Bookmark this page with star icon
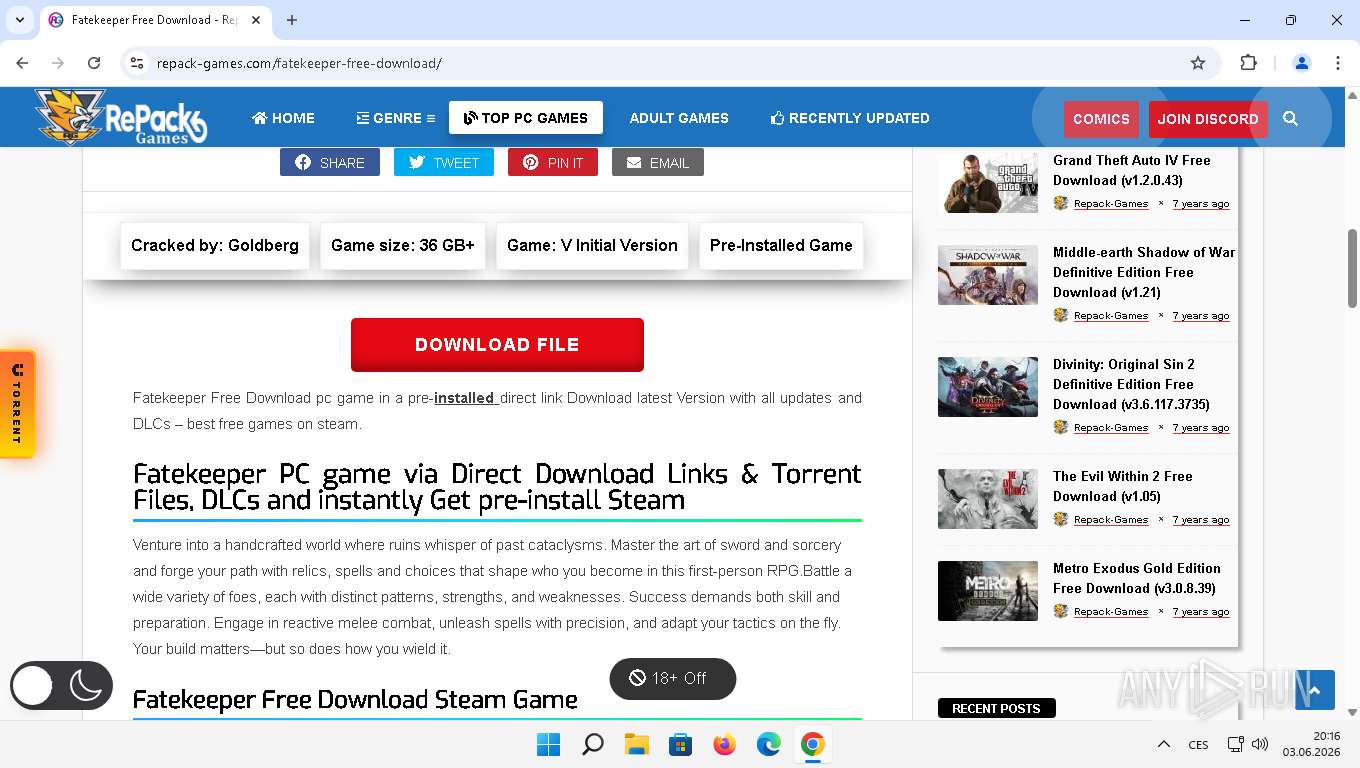This screenshot has width=1360, height=768. 1198,63
